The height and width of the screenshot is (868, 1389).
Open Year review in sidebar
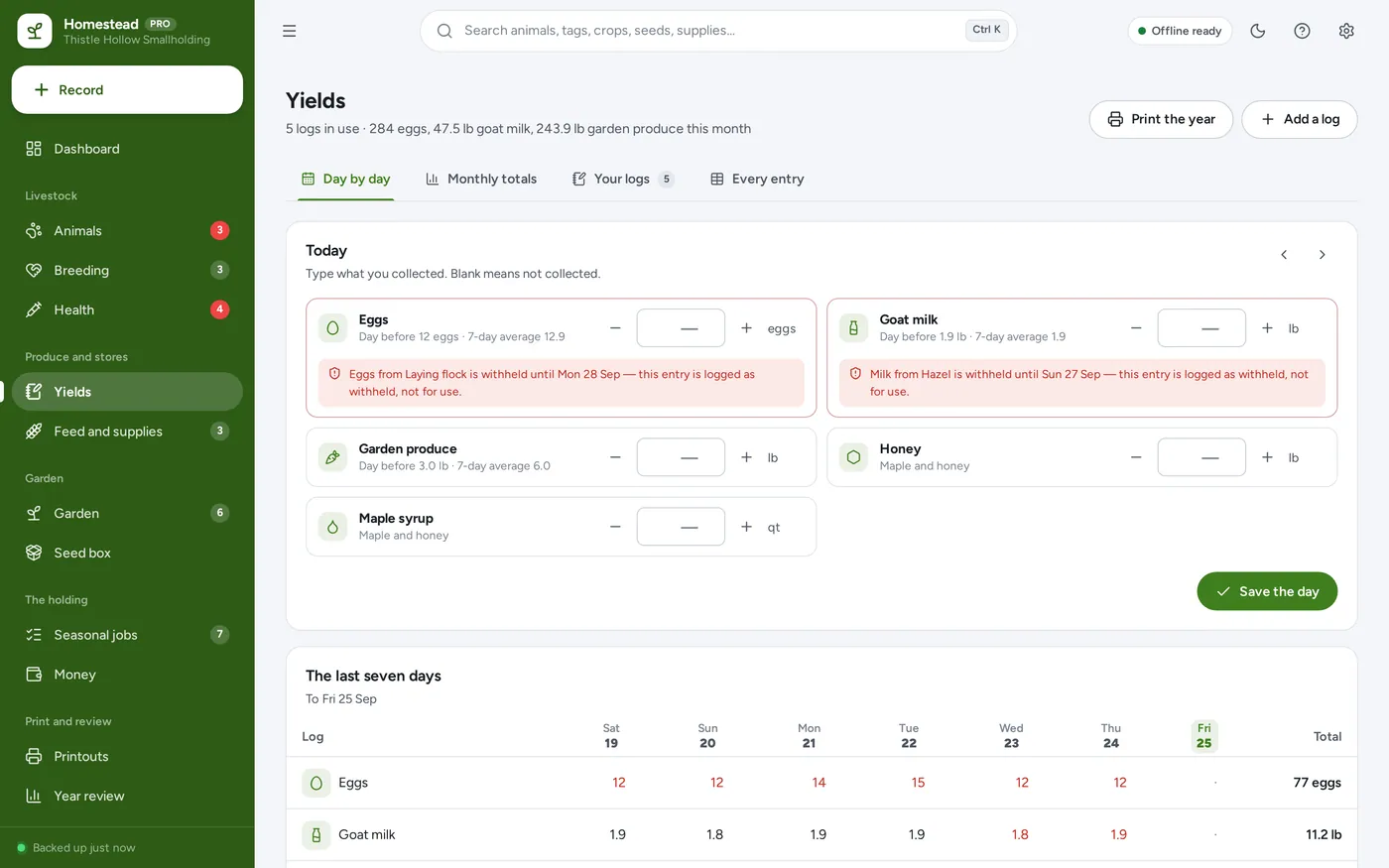127,796
